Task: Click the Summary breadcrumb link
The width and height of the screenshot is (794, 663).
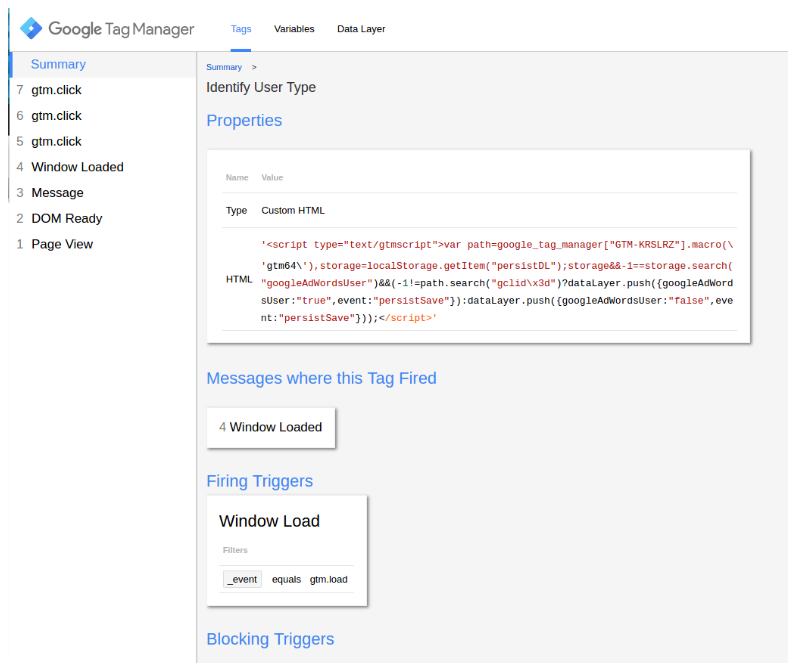Action: (224, 67)
